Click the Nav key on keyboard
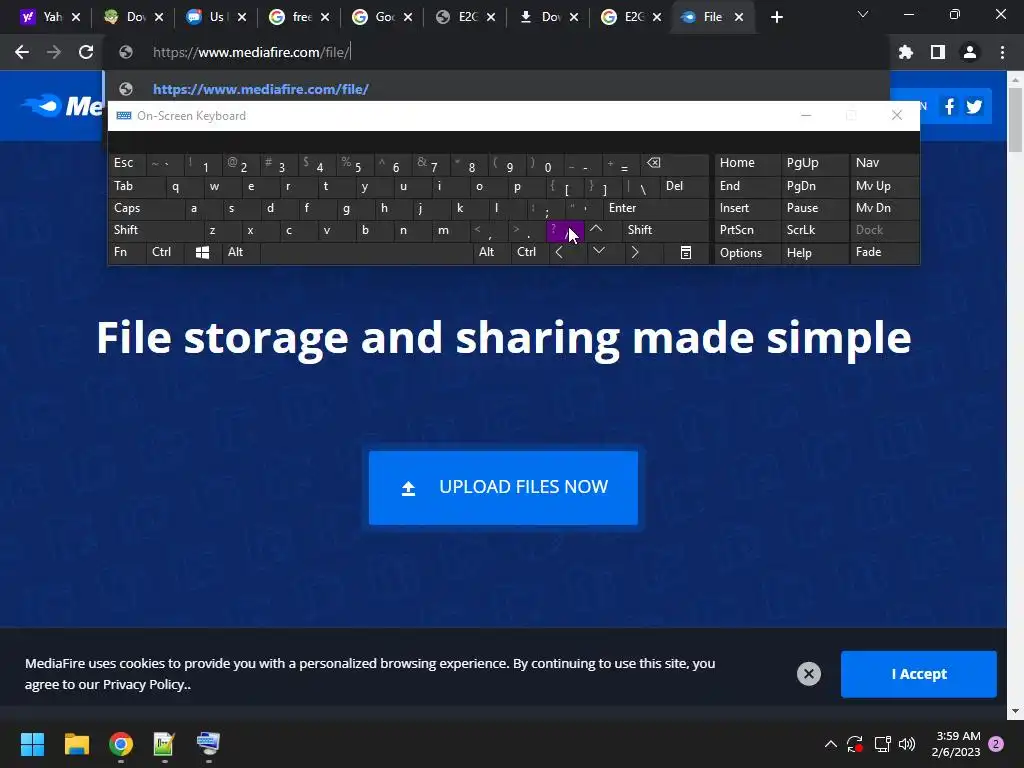Screen dimensions: 1024x768 (x=884, y=163)
